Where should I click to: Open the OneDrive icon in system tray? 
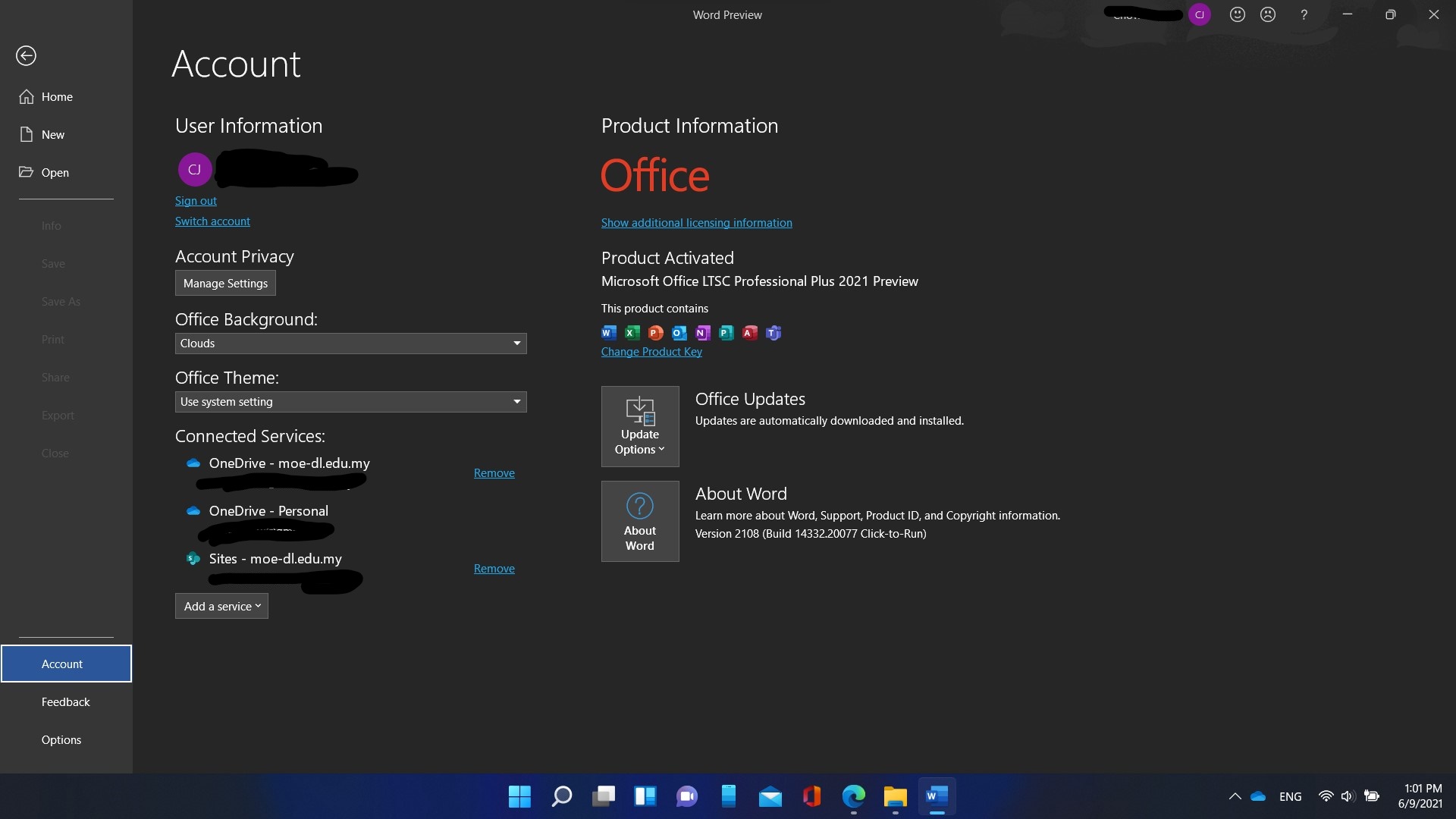pos(1257,796)
